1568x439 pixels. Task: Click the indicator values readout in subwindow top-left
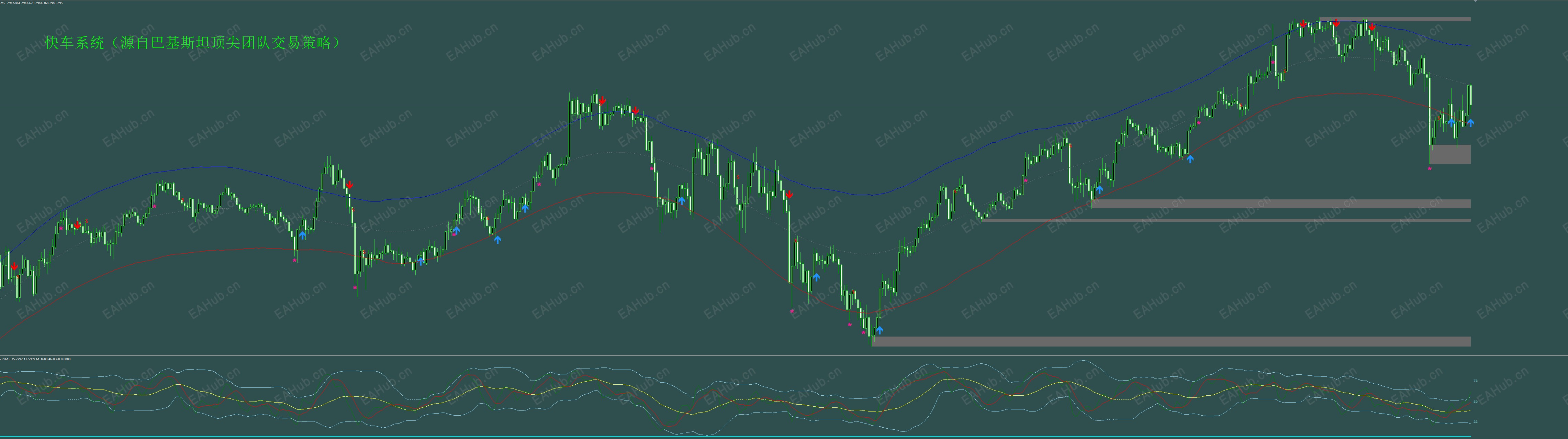35,359
